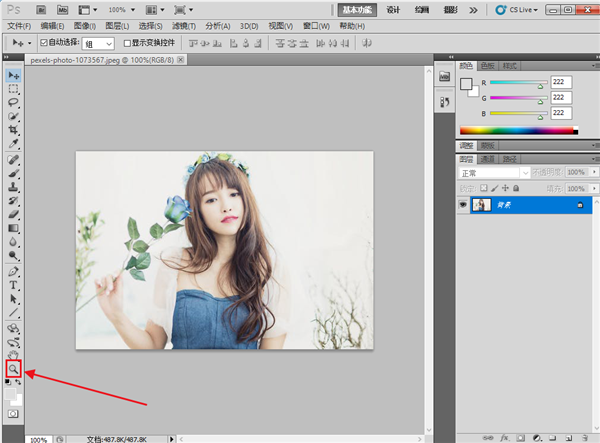Toggle the 自动选择 checkbox
This screenshot has height=443, width=600.
43,44
